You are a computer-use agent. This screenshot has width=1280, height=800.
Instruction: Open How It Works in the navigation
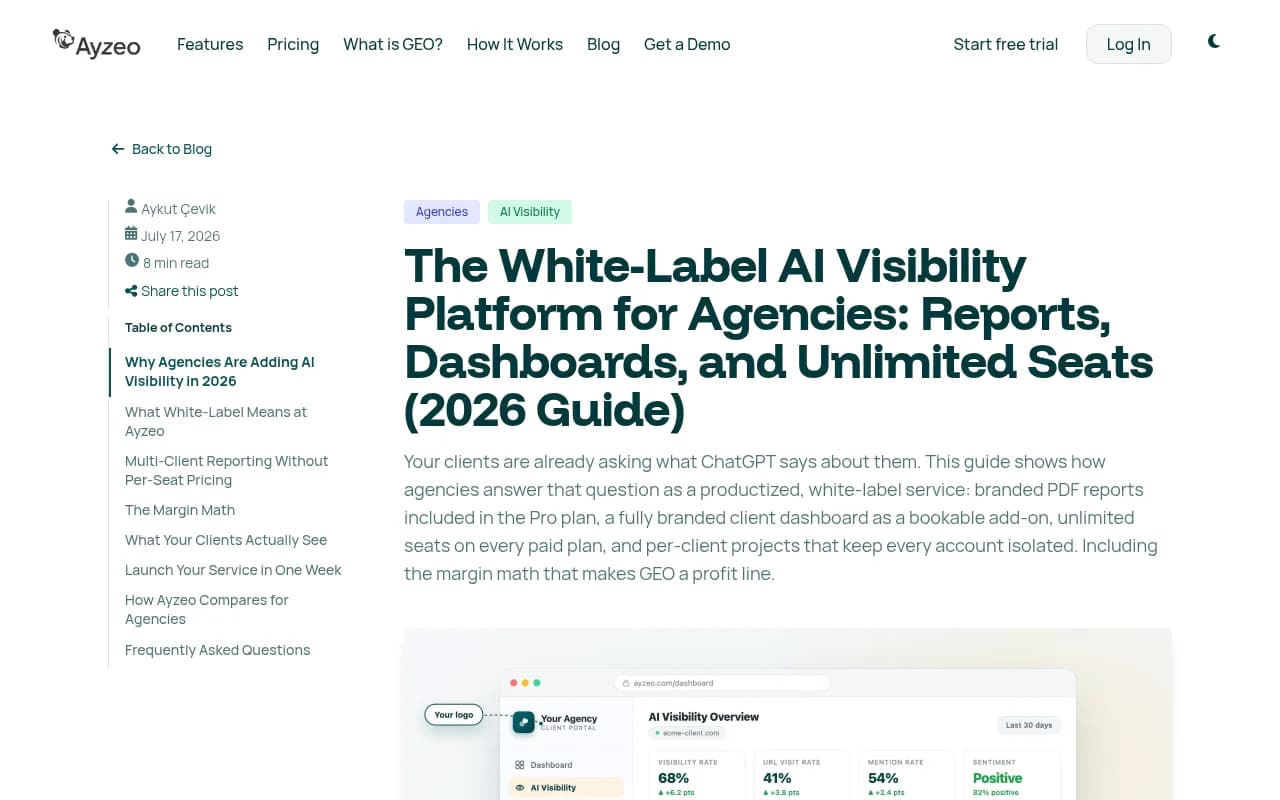click(515, 44)
